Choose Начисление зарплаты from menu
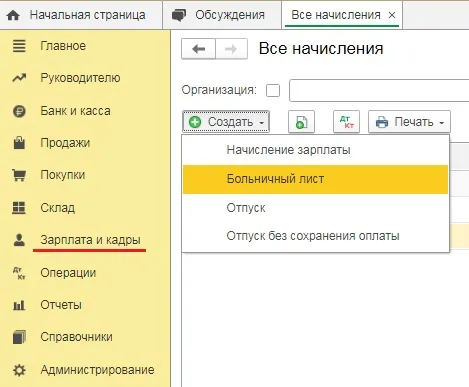The width and height of the screenshot is (469, 387). point(315,150)
